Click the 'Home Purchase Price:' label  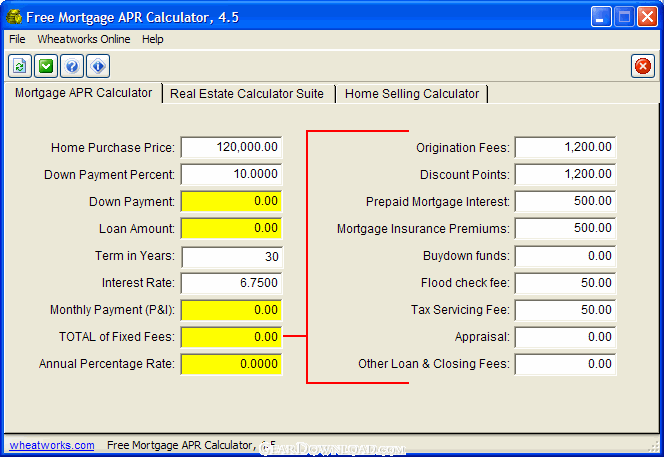pyautogui.click(x=113, y=148)
